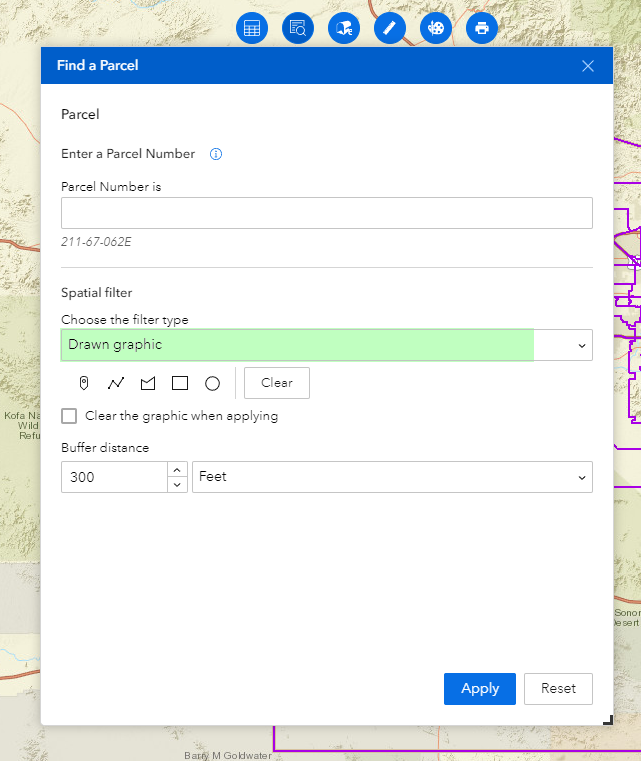This screenshot has height=761, width=641.
Task: Open the mailbox notification widget
Action: click(344, 28)
